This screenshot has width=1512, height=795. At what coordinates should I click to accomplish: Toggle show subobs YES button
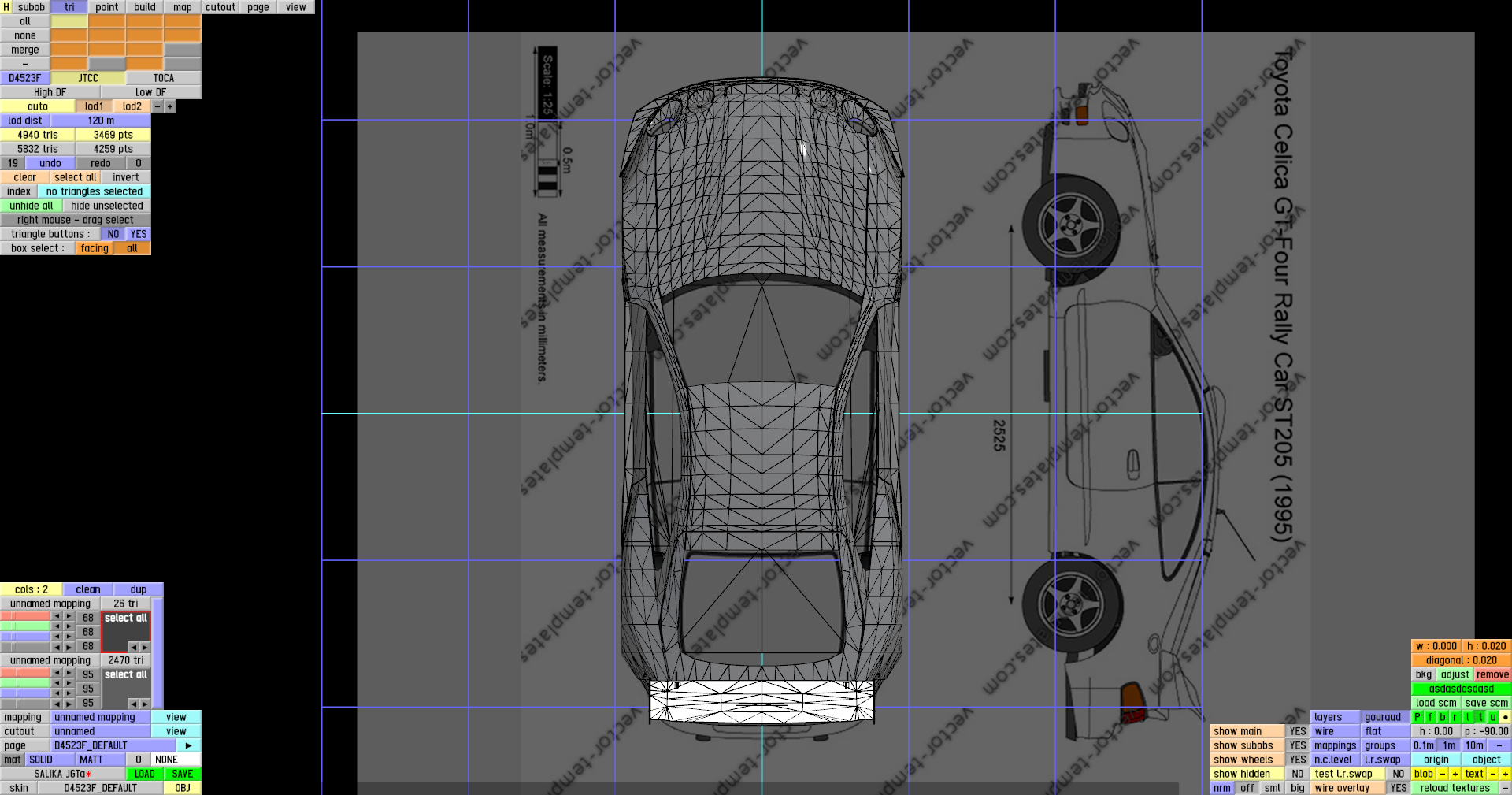click(x=1298, y=745)
